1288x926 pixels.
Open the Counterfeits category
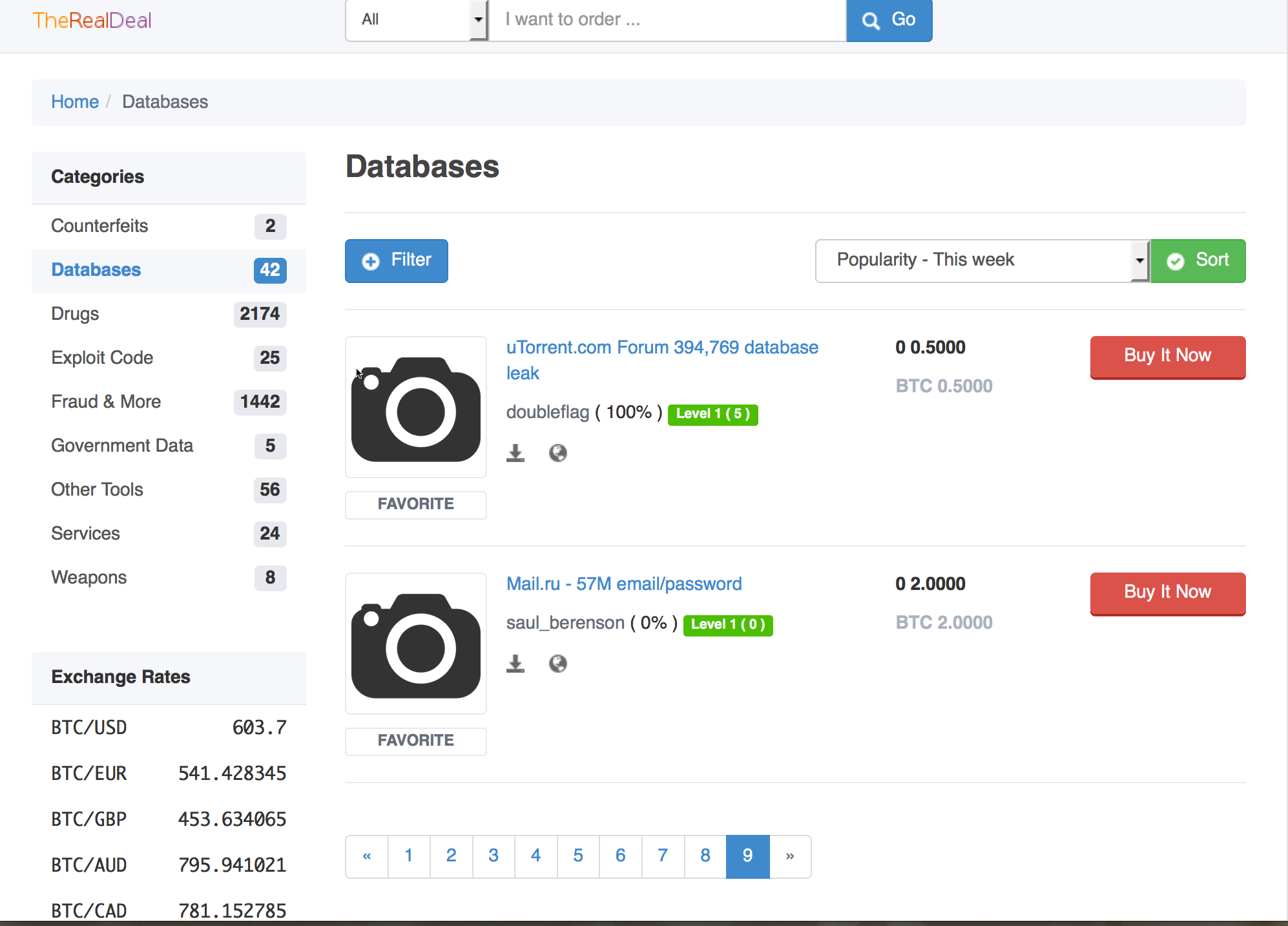(x=169, y=226)
